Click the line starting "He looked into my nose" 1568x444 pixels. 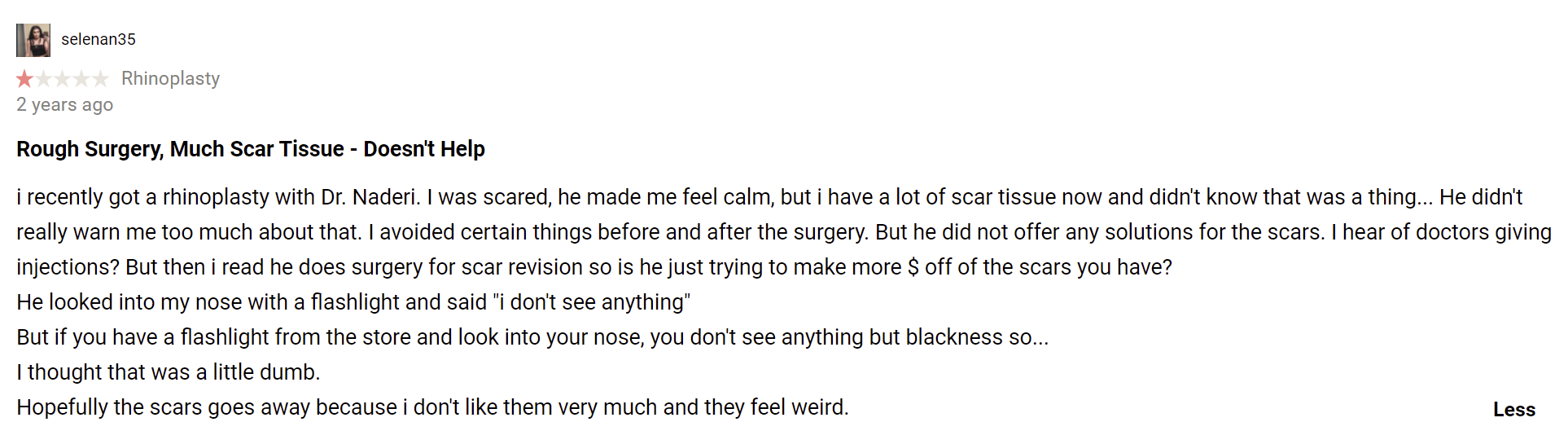[353, 302]
